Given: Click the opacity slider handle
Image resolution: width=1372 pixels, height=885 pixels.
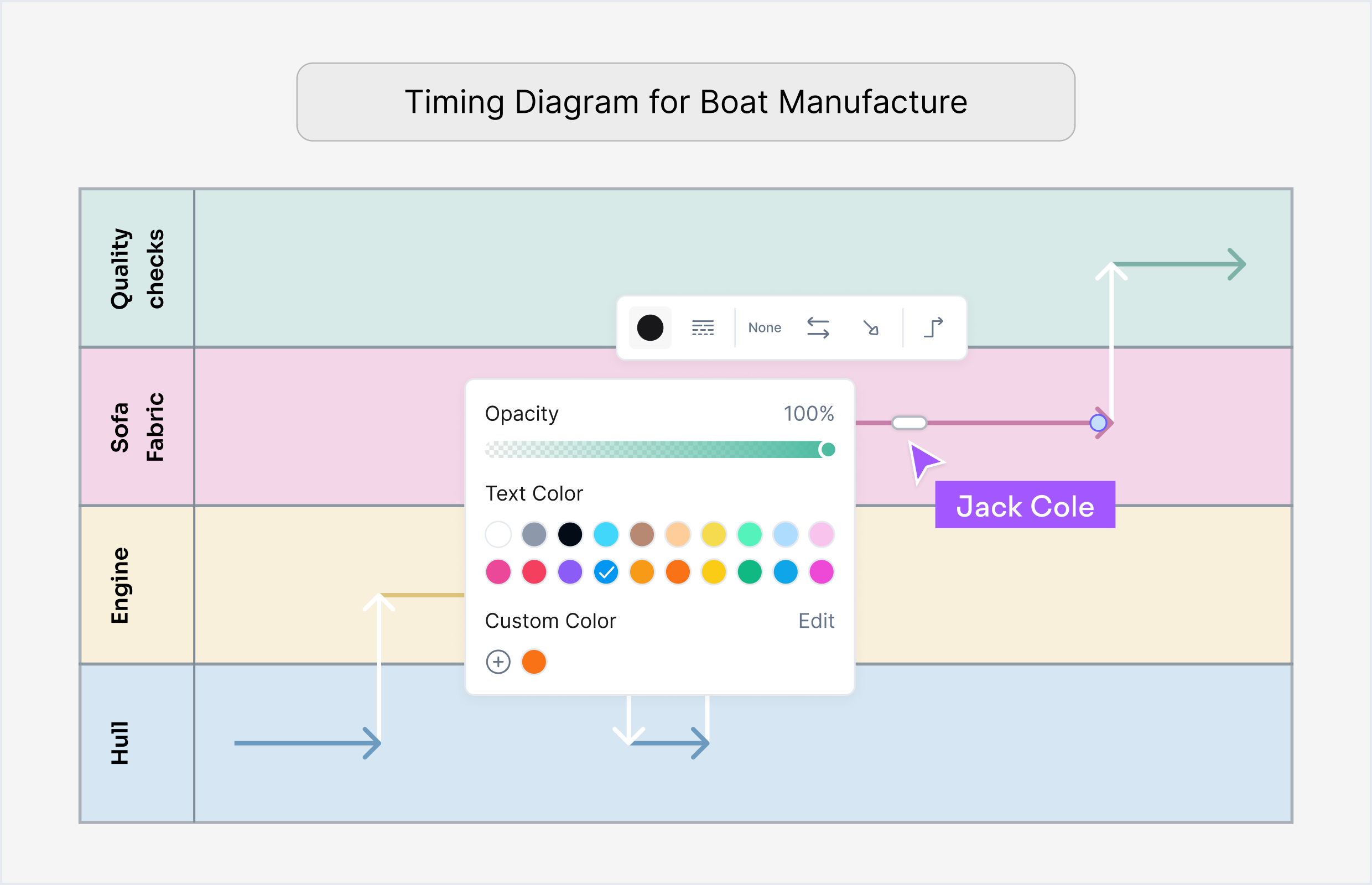Looking at the screenshot, I should [828, 449].
